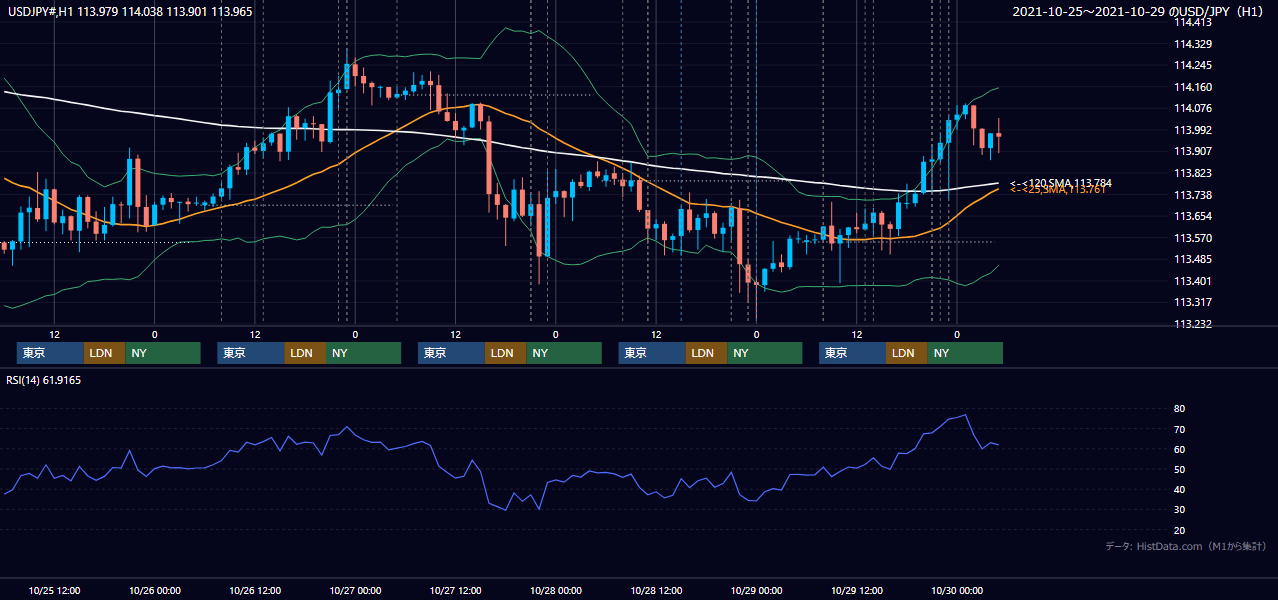Click the 120 SMA 113.784 label
Viewport: 1278px width, 600px height.
[x=1060, y=183]
